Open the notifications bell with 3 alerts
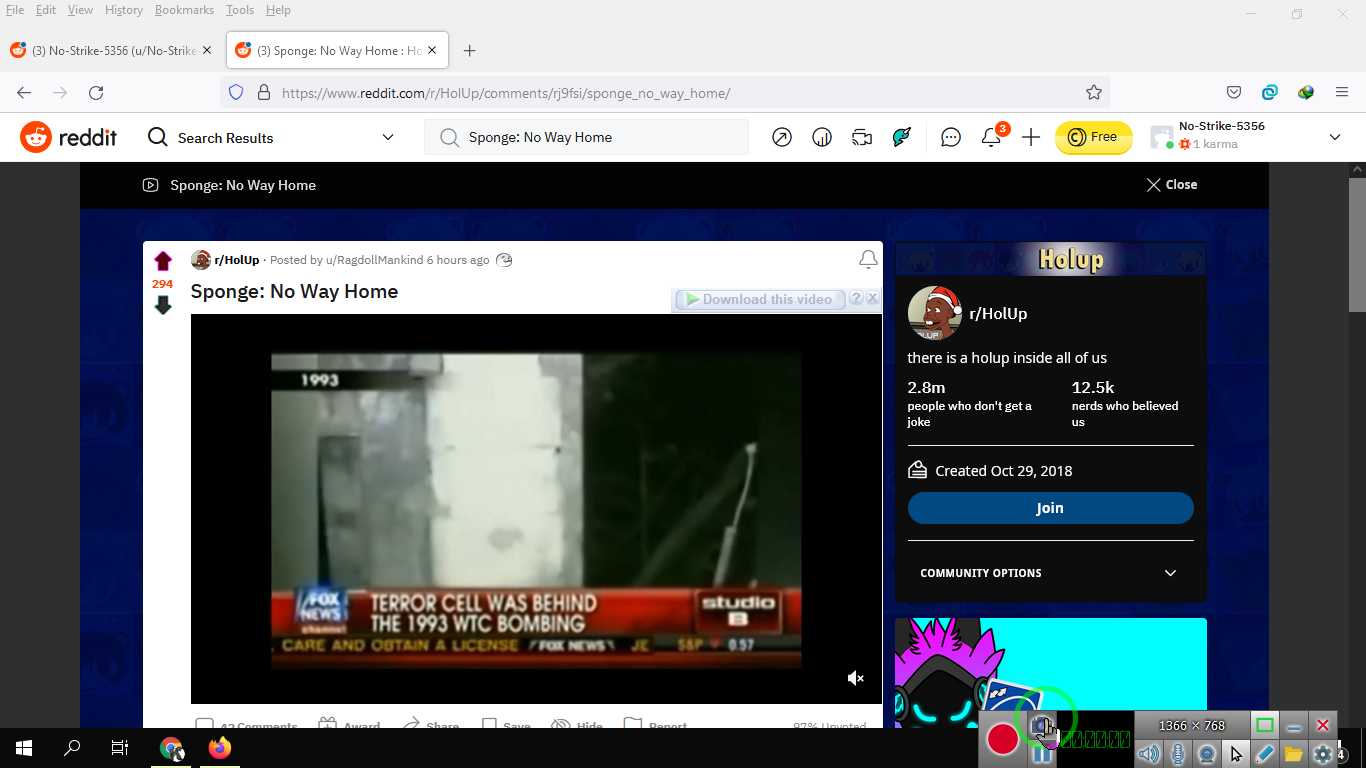The width and height of the screenshot is (1366, 768). [x=991, y=138]
